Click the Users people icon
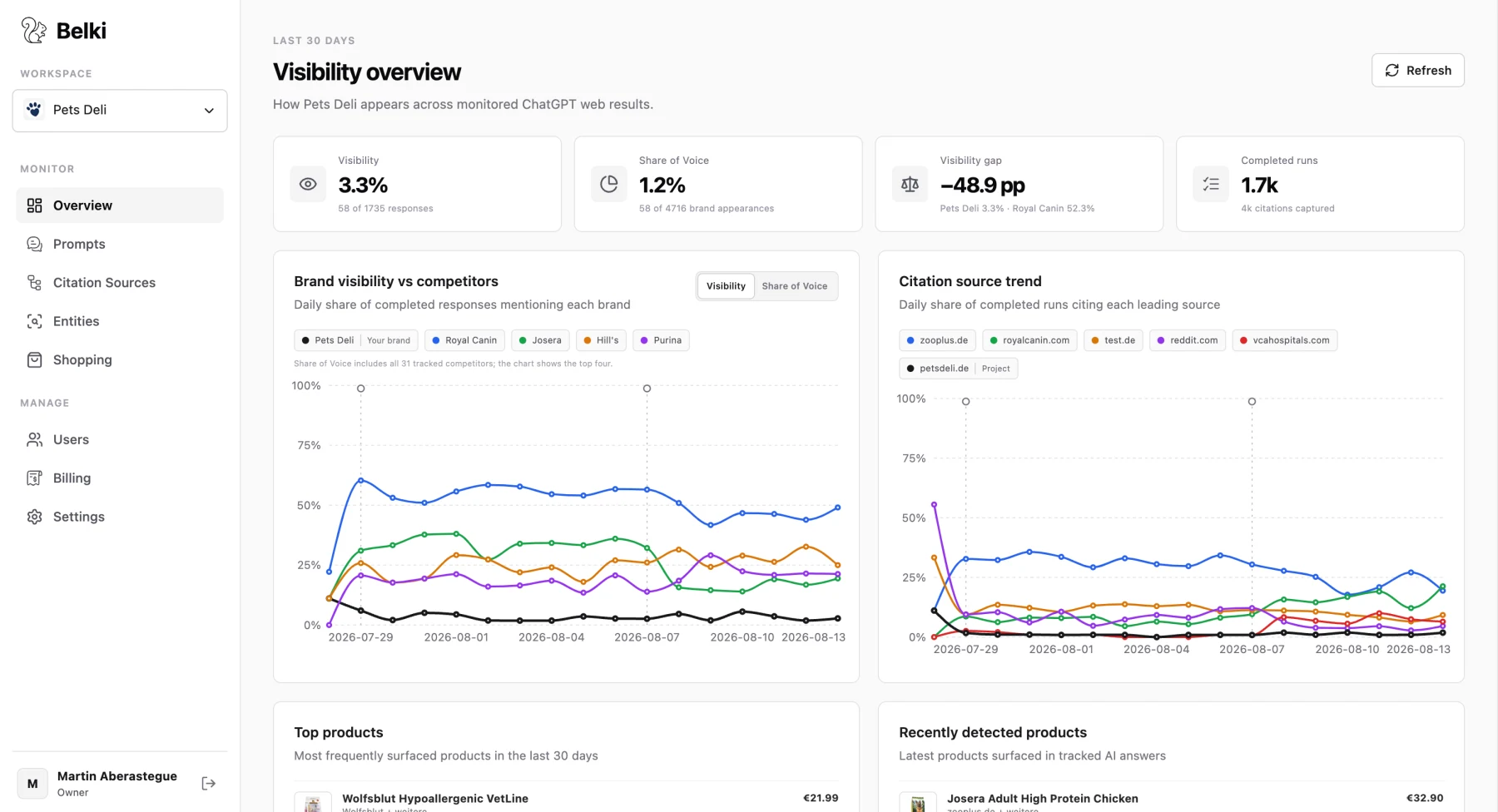Screen dimensions: 1498x812 click(34, 439)
